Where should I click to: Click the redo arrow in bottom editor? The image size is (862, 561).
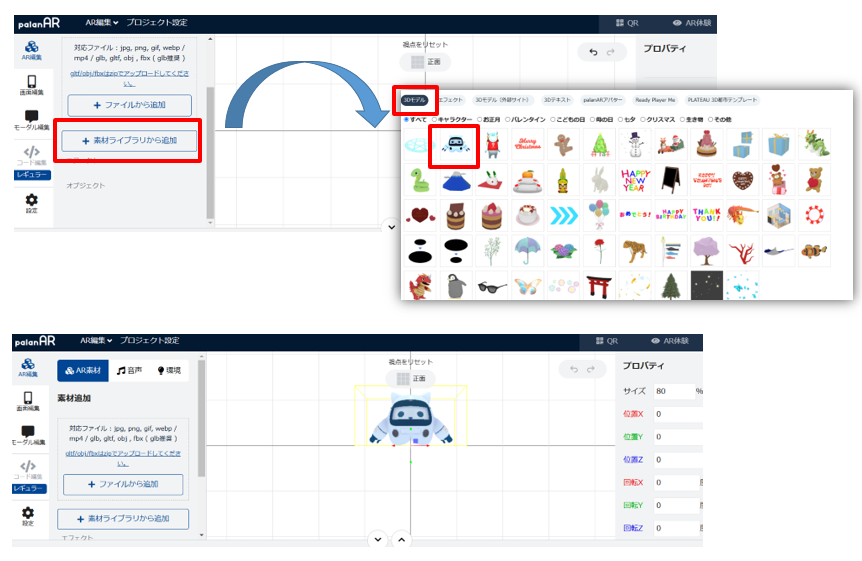coord(591,369)
